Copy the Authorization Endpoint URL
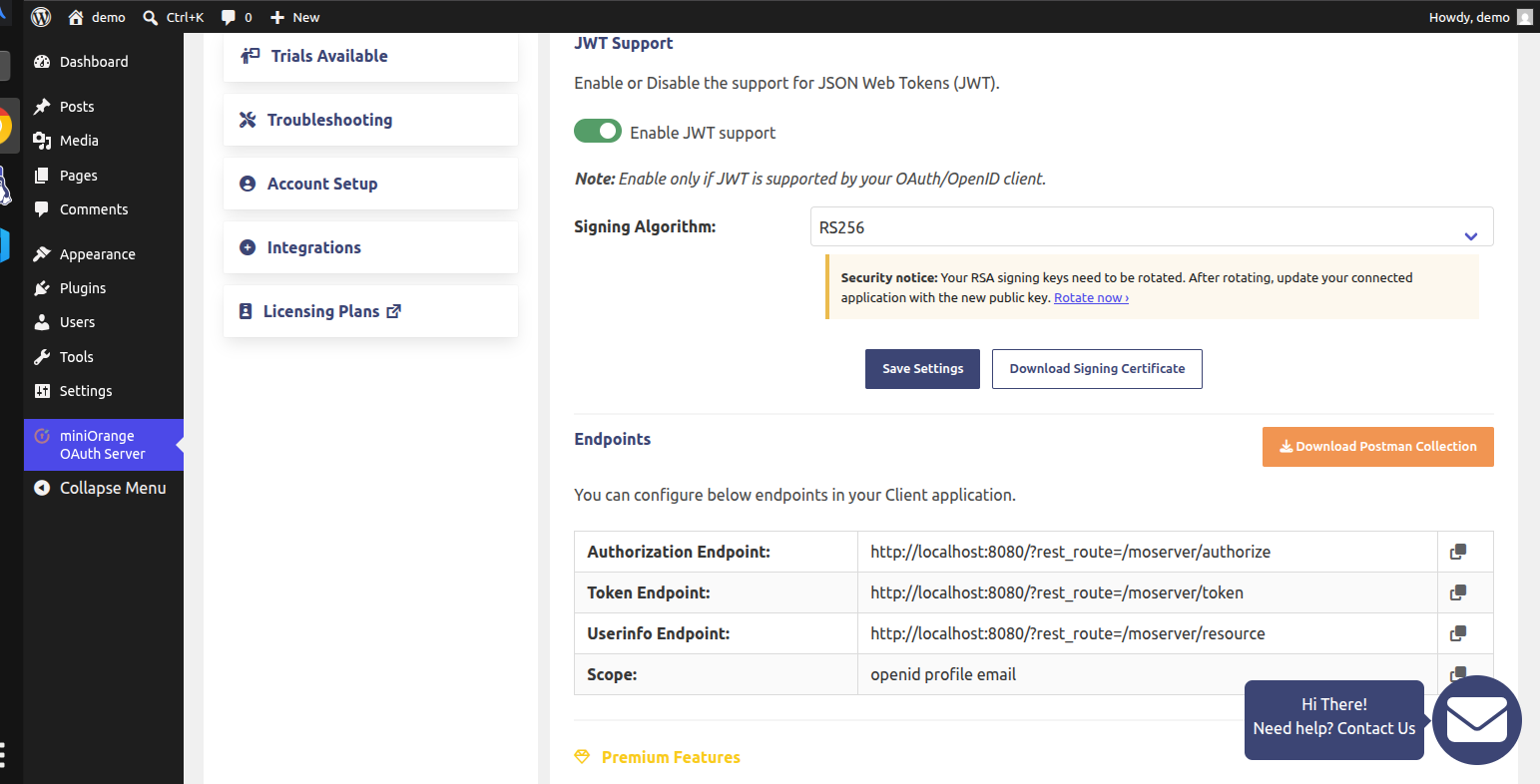Viewport: 1540px width, 784px height. pyautogui.click(x=1458, y=552)
